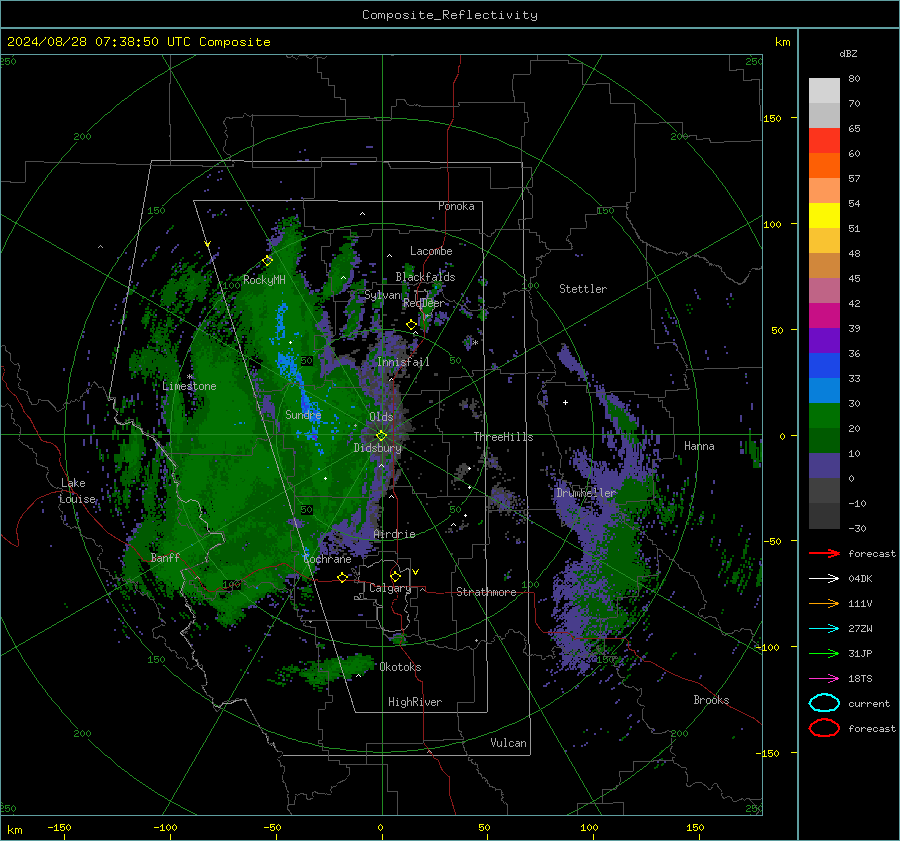The width and height of the screenshot is (900, 841).
Task: Click the RockyMH map label
Action: [x=264, y=280]
